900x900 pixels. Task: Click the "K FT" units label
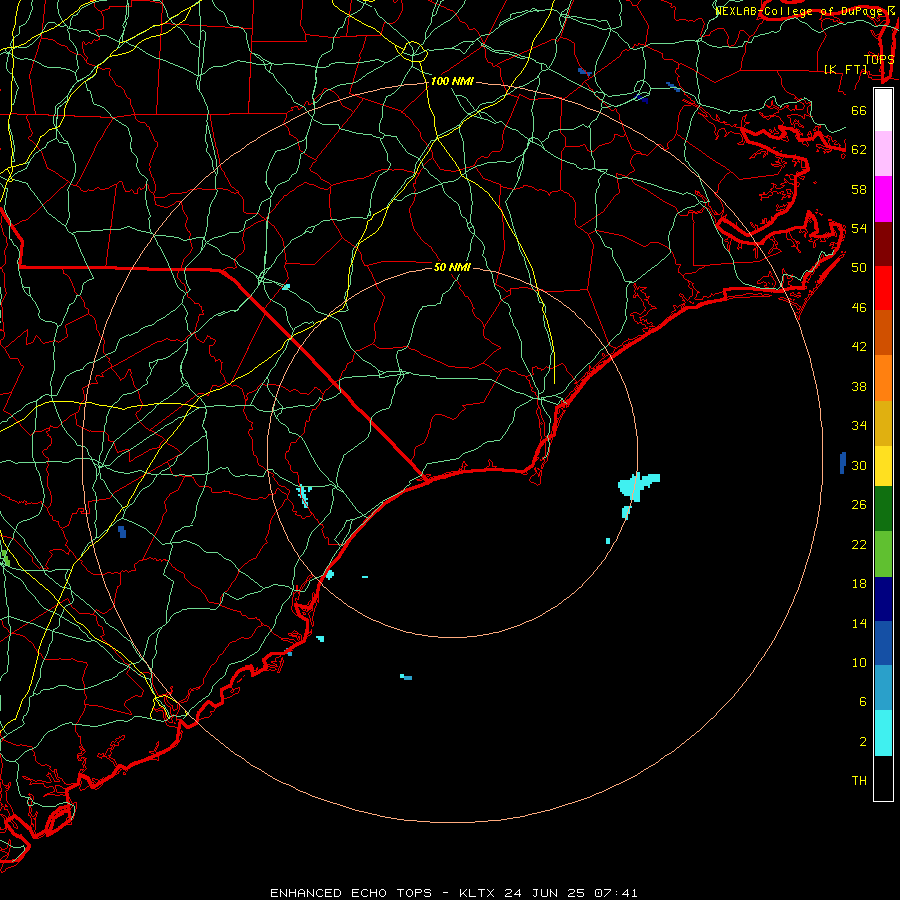846,69
